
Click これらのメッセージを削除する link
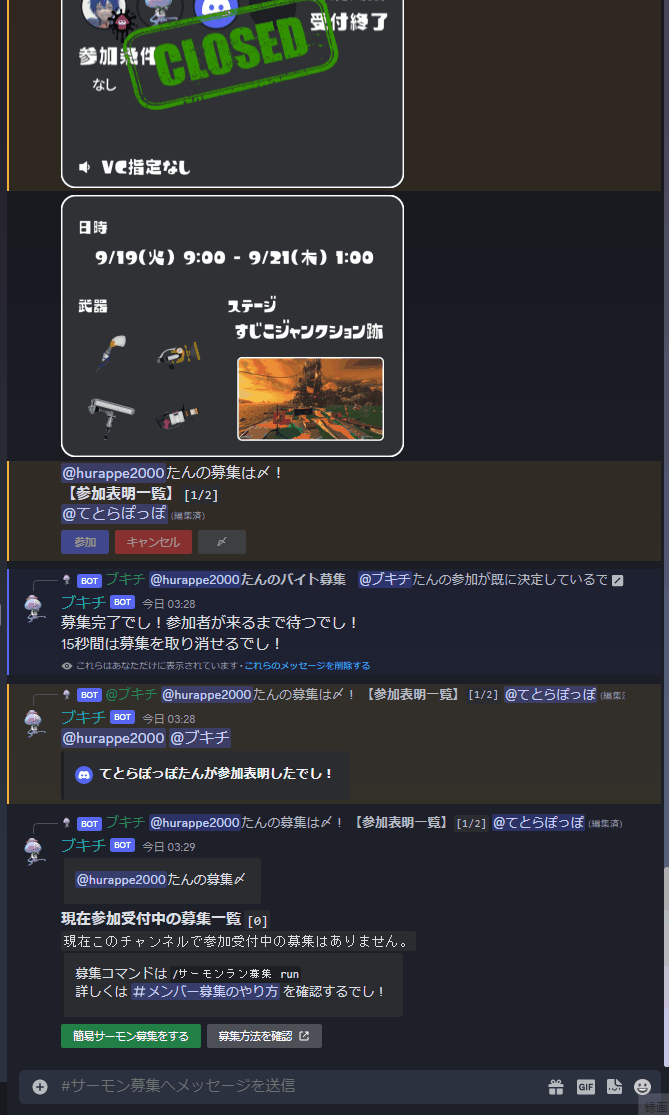point(307,666)
